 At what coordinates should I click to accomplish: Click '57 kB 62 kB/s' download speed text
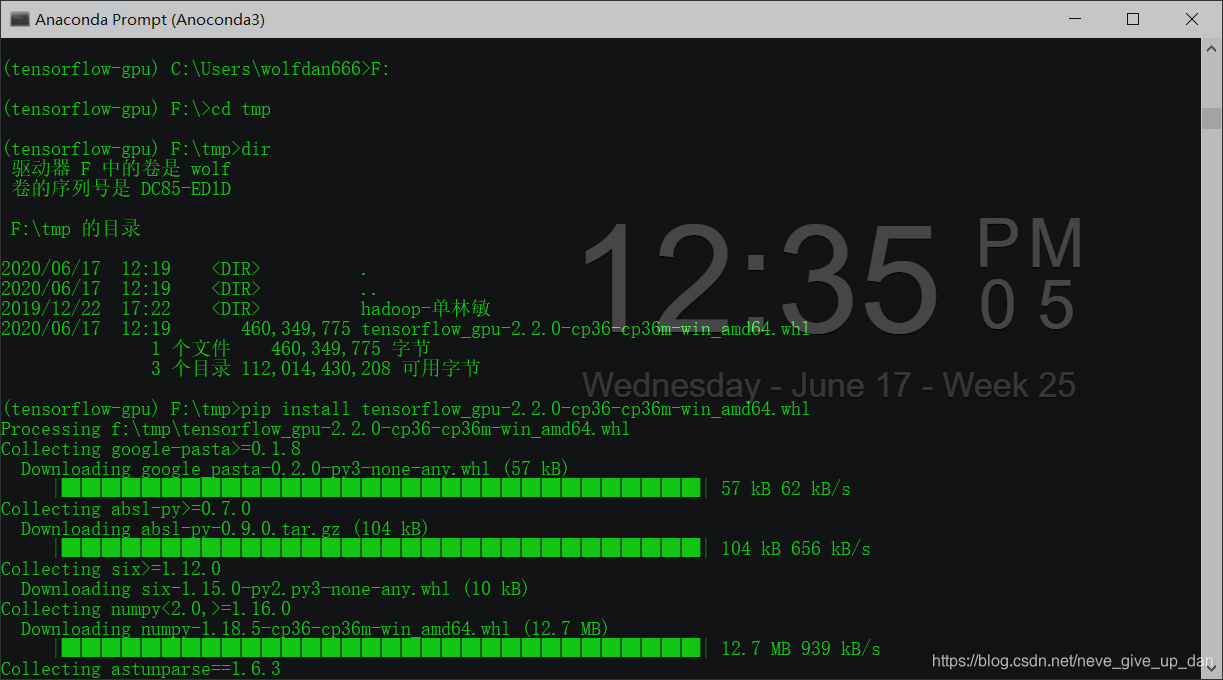pos(785,489)
